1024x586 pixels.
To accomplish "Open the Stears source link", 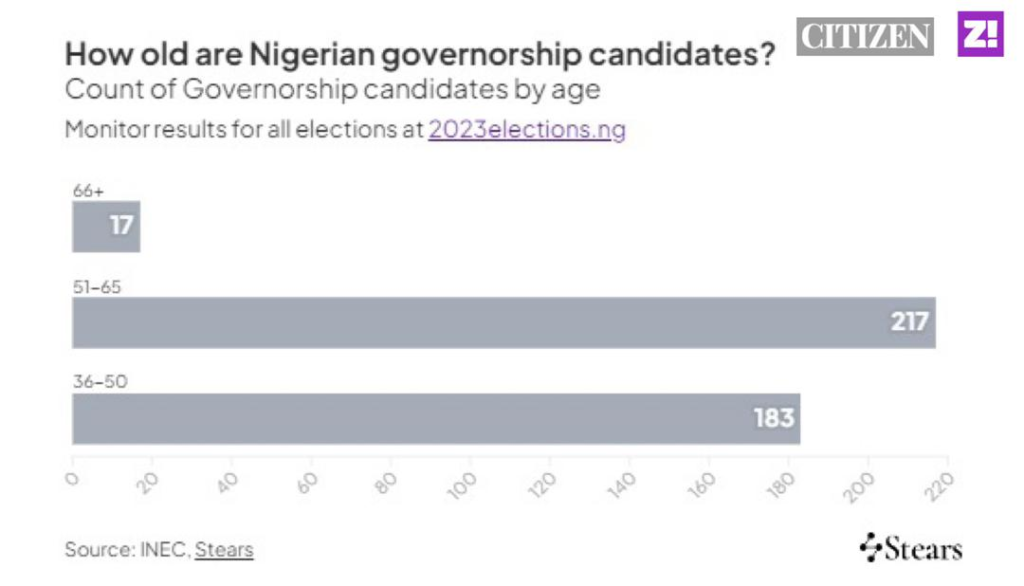I will [224, 549].
